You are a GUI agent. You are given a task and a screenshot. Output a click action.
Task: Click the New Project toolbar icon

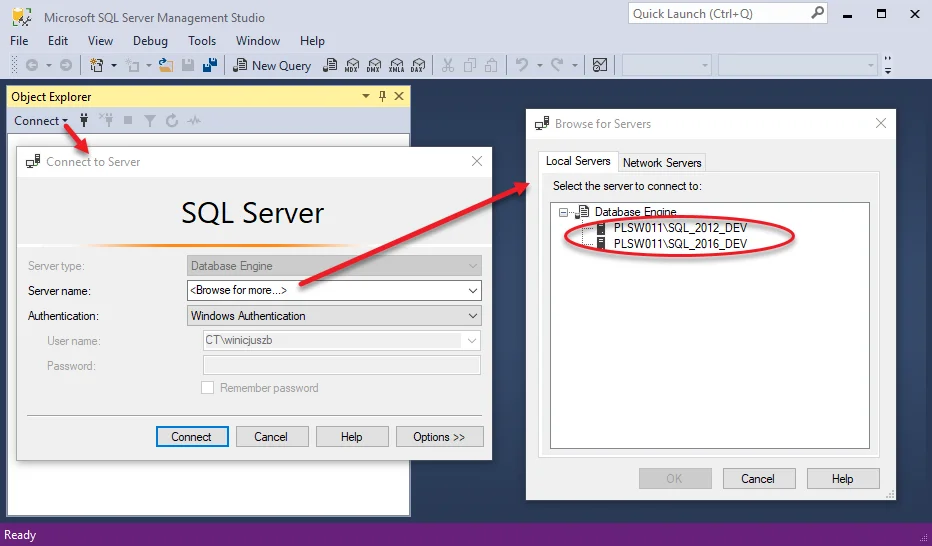point(96,65)
